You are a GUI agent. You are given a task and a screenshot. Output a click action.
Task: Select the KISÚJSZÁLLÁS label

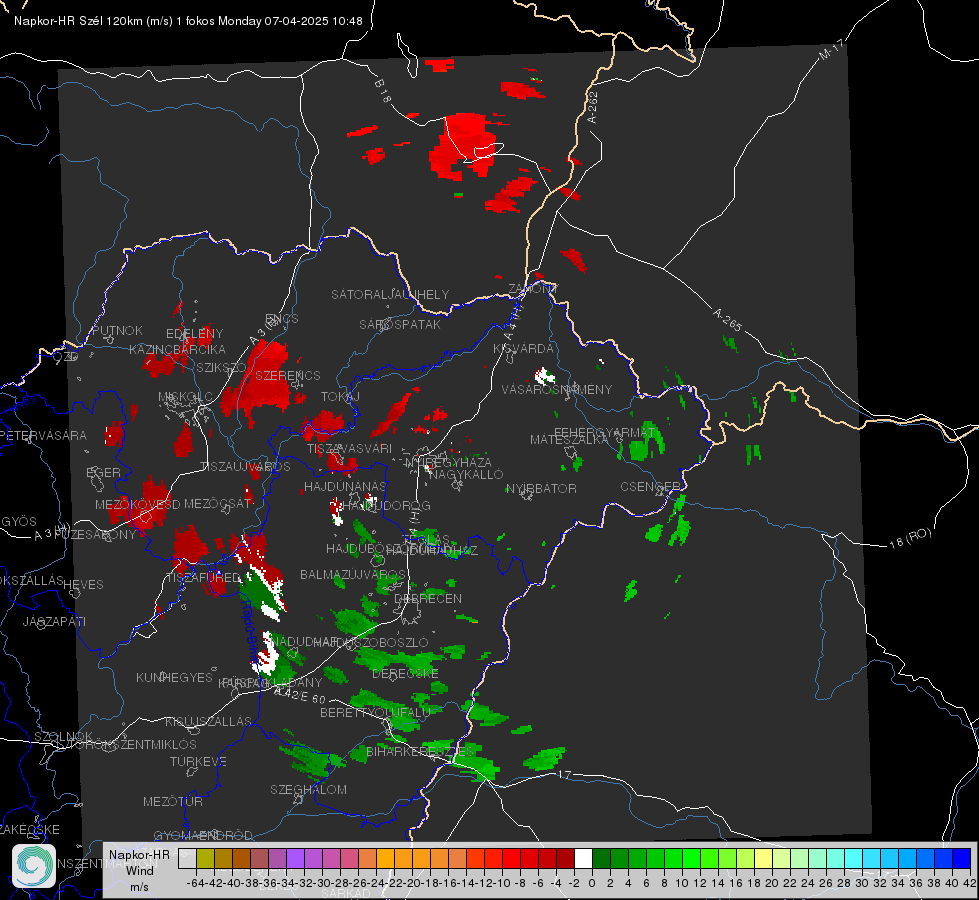coord(209,721)
